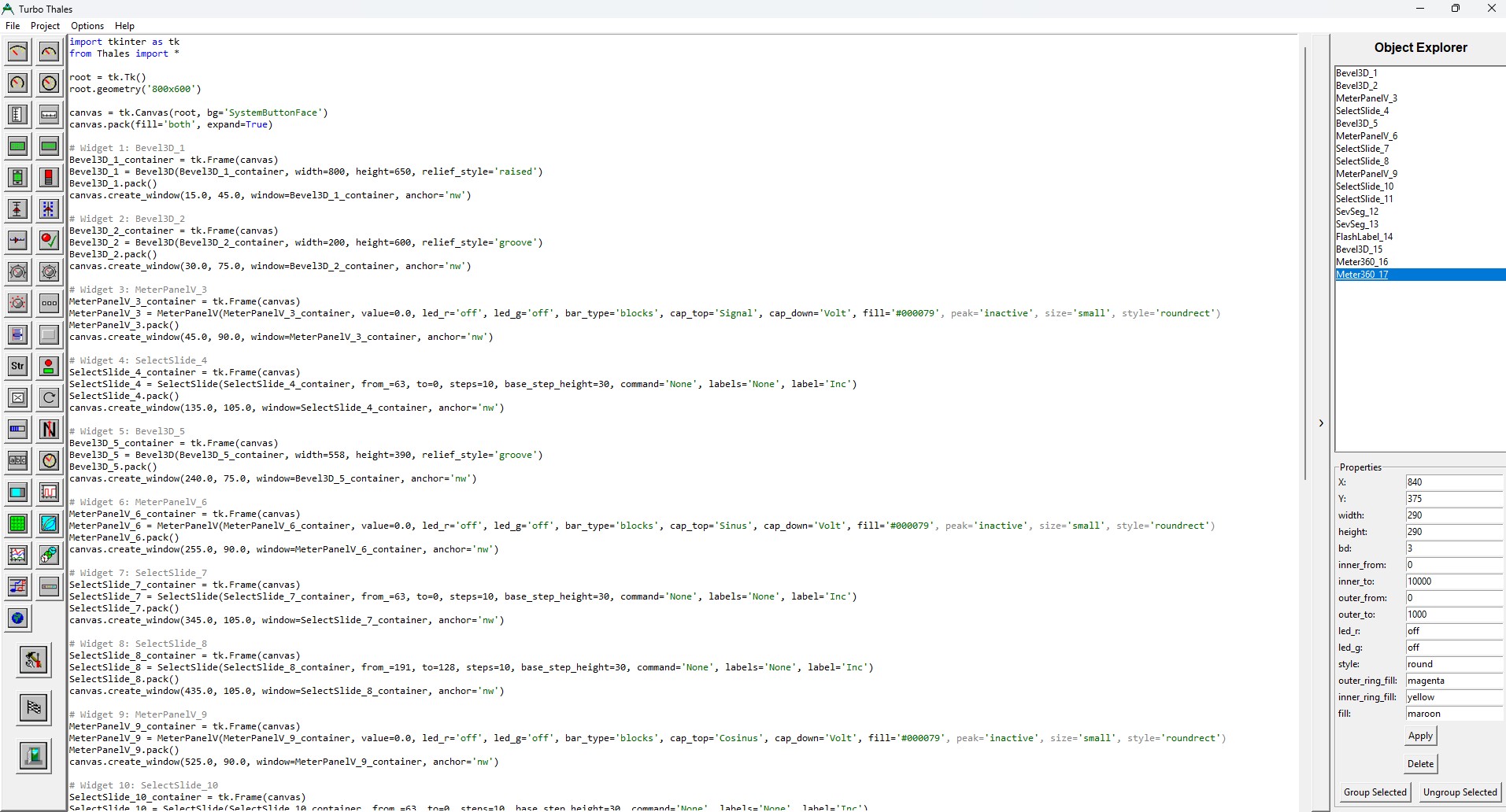Select the green seven-segment display widget tool

17,146
